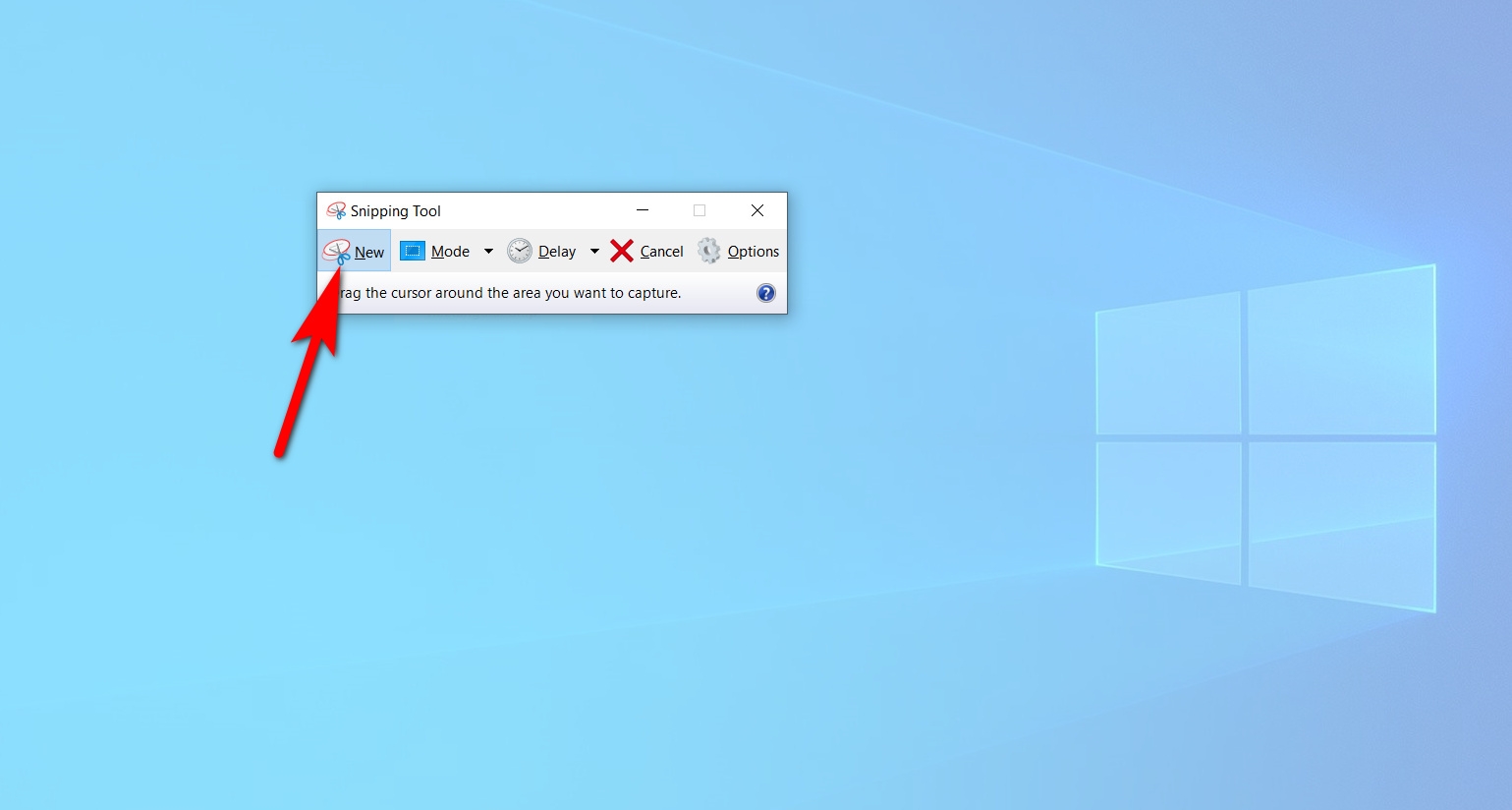The height and width of the screenshot is (810, 1512).
Task: Maximize the Snipping Tool window
Action: 699,210
